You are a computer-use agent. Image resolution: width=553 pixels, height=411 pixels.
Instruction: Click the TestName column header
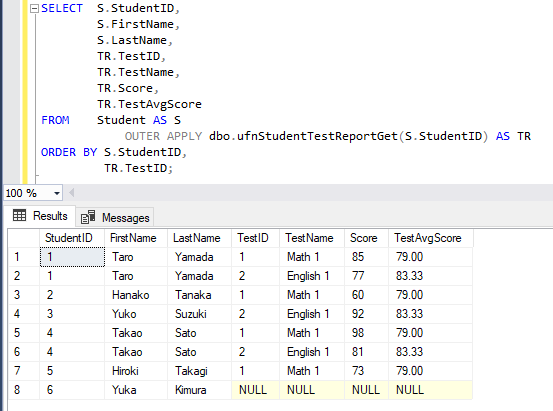point(312,238)
